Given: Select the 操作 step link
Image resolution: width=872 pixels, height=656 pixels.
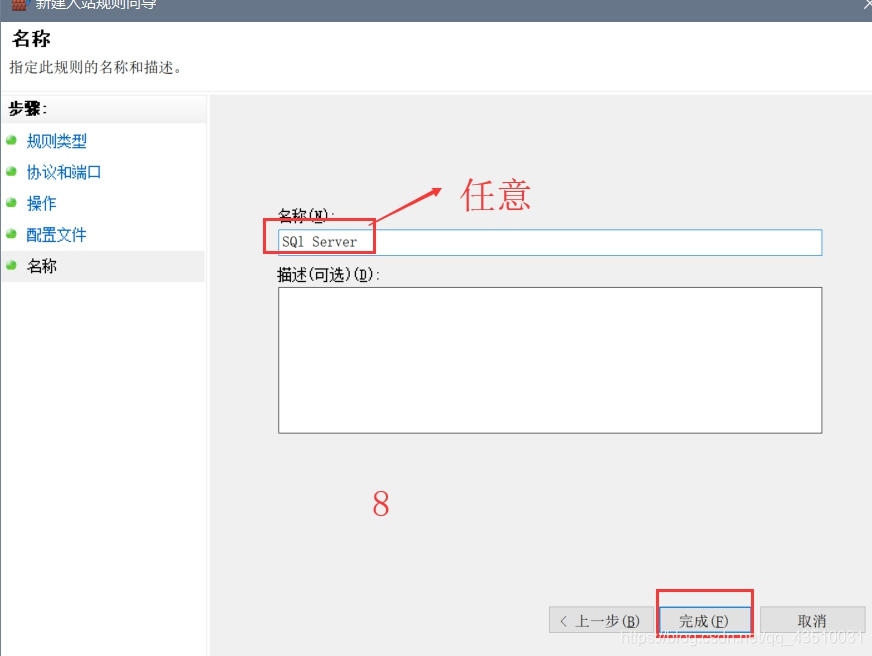Looking at the screenshot, I should click(41, 203).
